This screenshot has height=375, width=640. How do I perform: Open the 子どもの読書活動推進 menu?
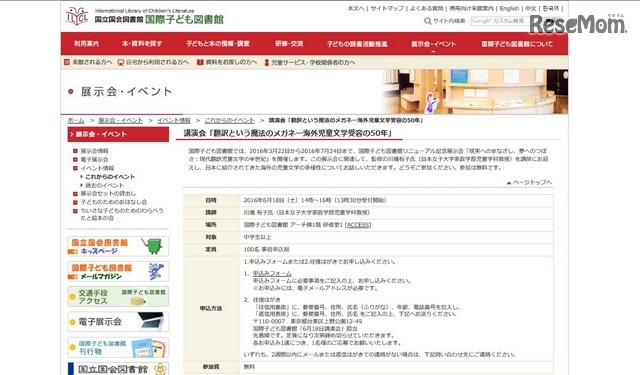pyautogui.click(x=357, y=44)
